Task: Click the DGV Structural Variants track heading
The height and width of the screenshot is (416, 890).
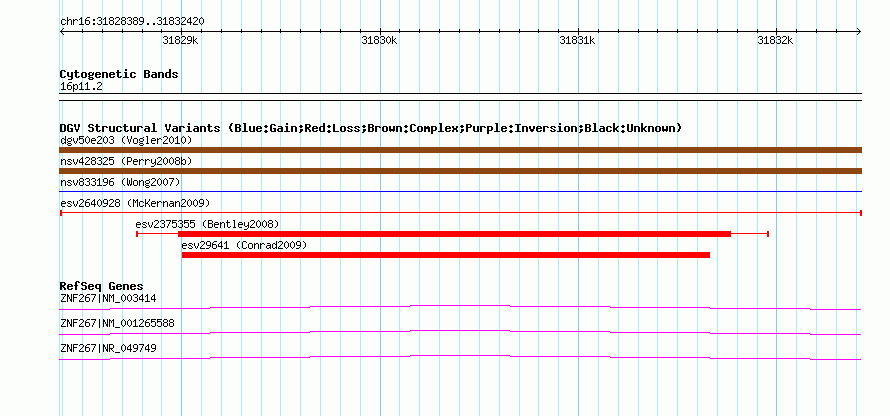Action: (371, 128)
